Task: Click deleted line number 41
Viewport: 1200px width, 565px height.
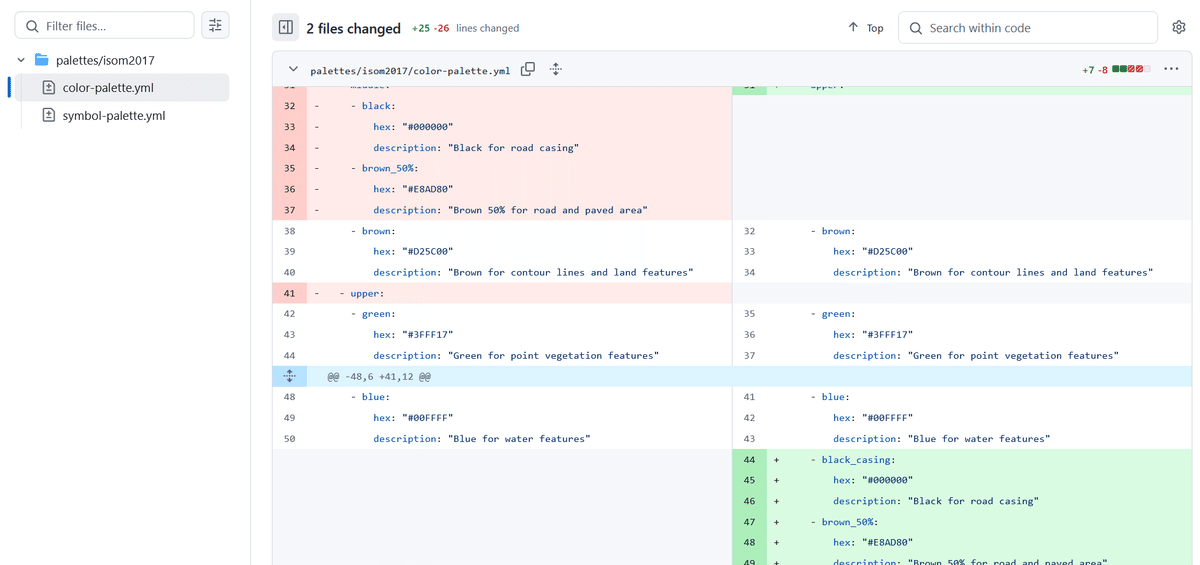Action: pyautogui.click(x=289, y=293)
